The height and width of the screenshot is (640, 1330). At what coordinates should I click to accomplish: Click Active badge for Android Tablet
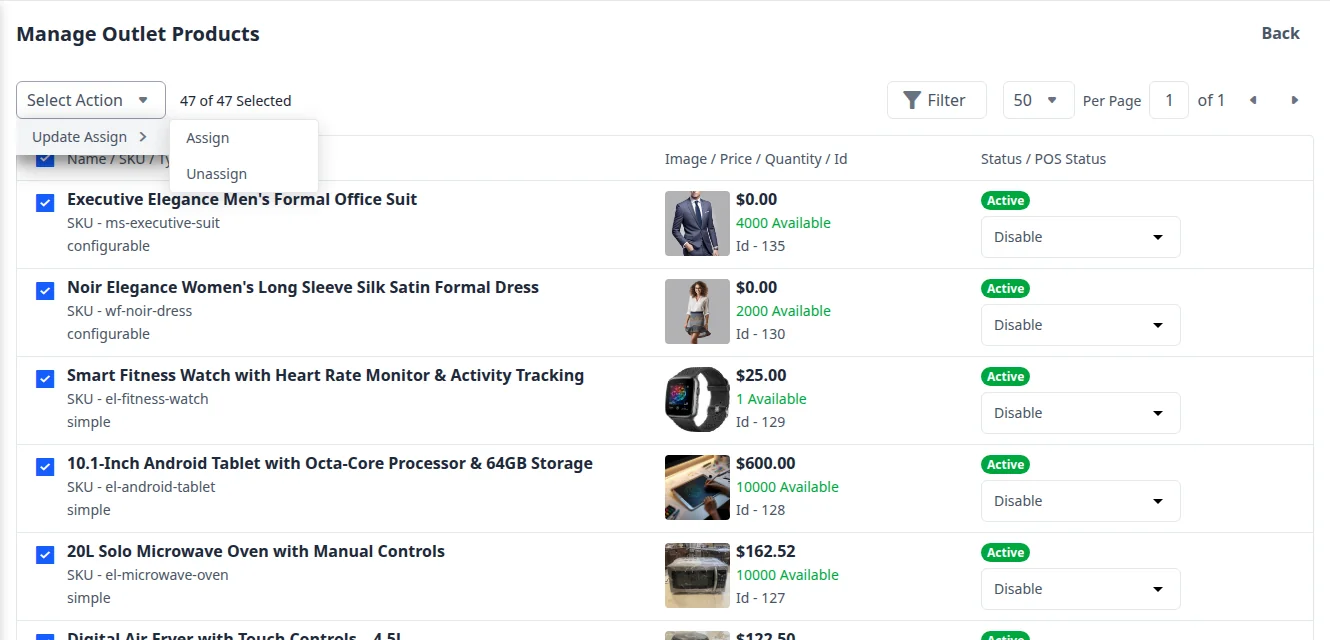(1005, 464)
